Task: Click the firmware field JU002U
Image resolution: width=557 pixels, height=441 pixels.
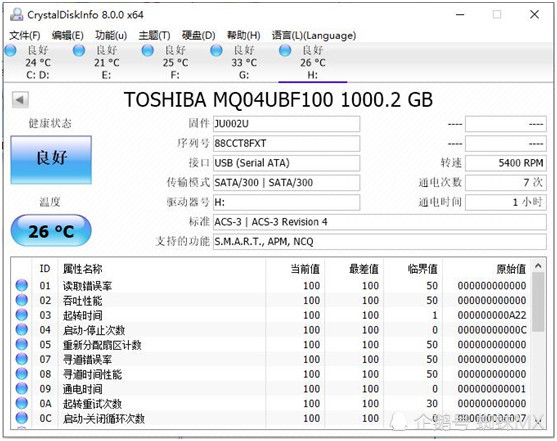Action: point(286,124)
